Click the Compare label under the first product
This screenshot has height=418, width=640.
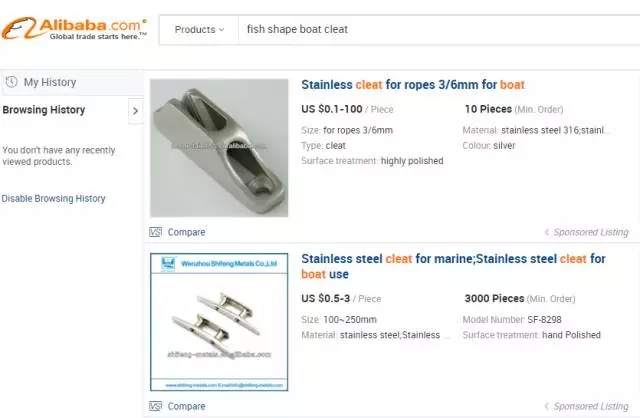[186, 232]
